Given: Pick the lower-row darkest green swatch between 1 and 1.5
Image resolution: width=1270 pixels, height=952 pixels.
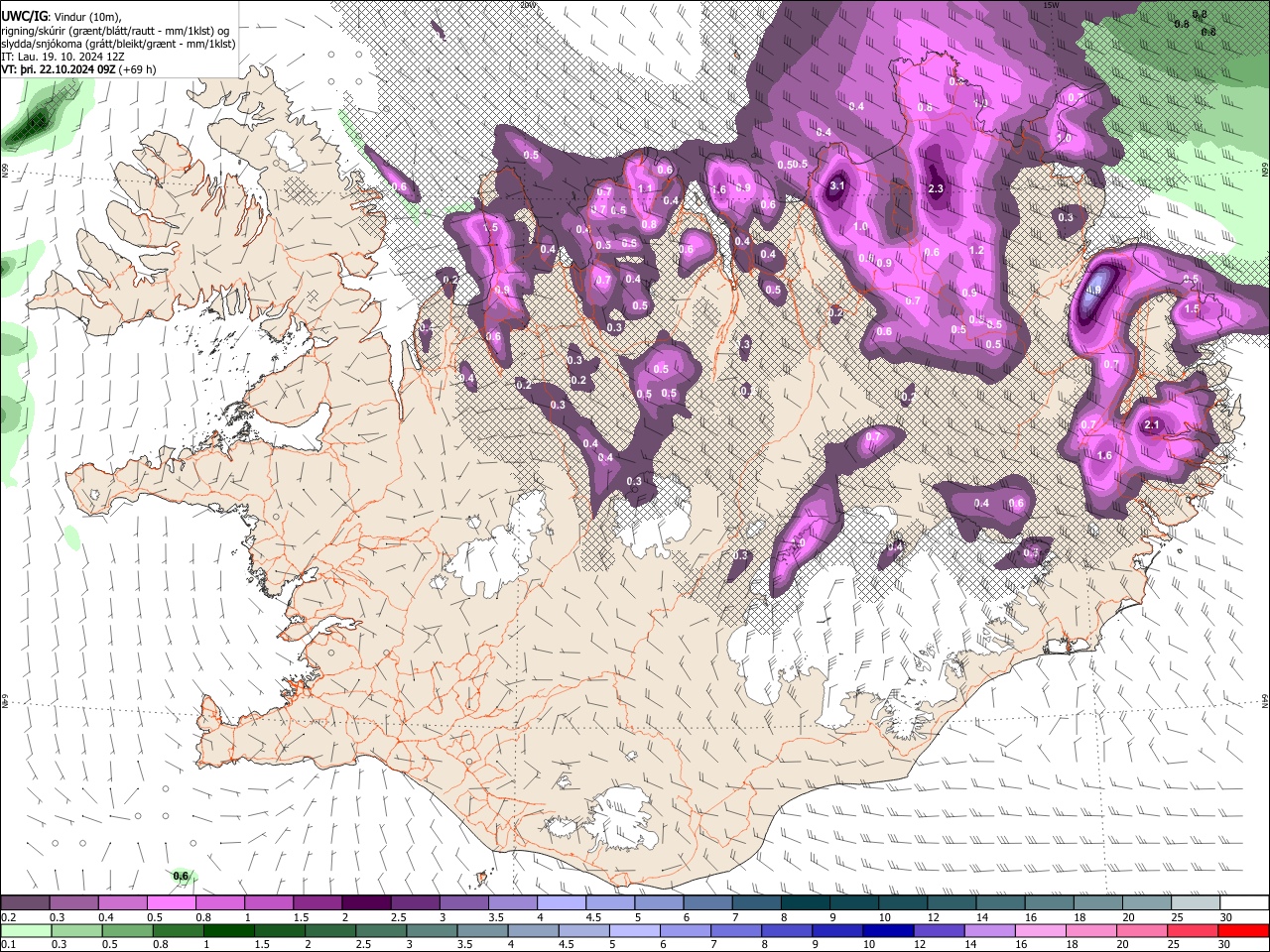Looking at the screenshot, I should pyautogui.click(x=229, y=930).
